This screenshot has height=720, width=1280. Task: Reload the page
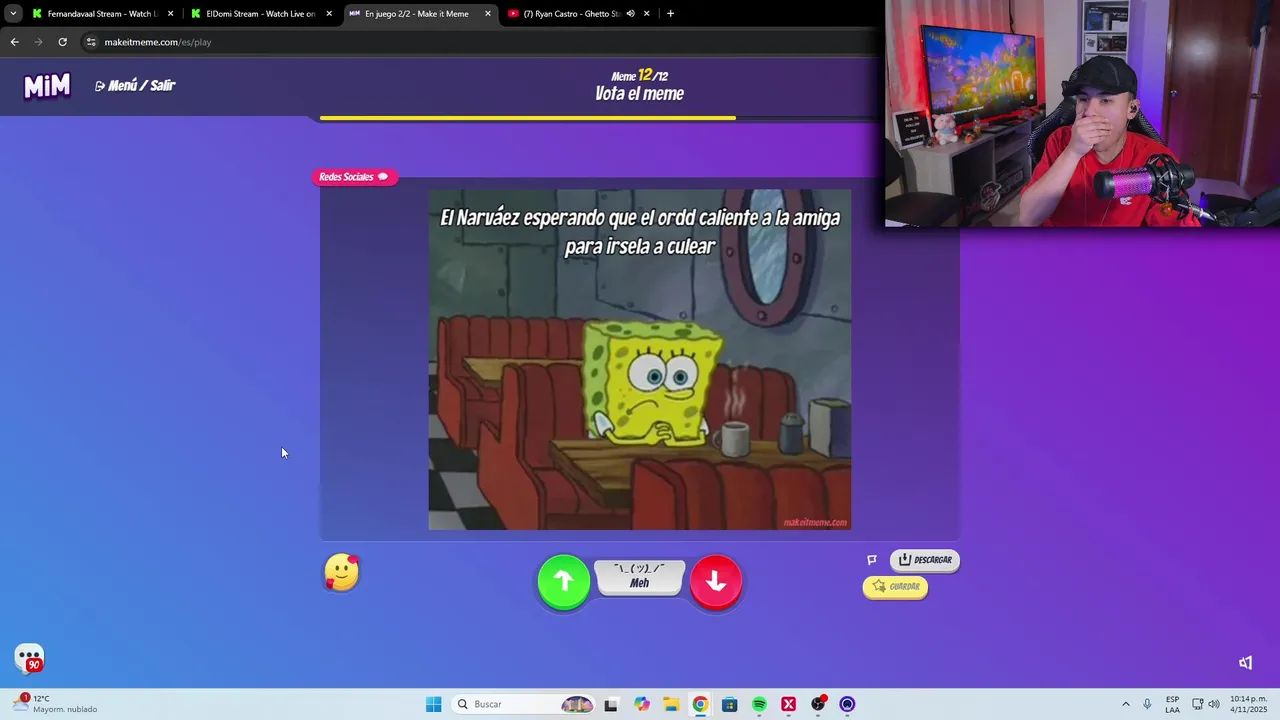pyautogui.click(x=62, y=42)
